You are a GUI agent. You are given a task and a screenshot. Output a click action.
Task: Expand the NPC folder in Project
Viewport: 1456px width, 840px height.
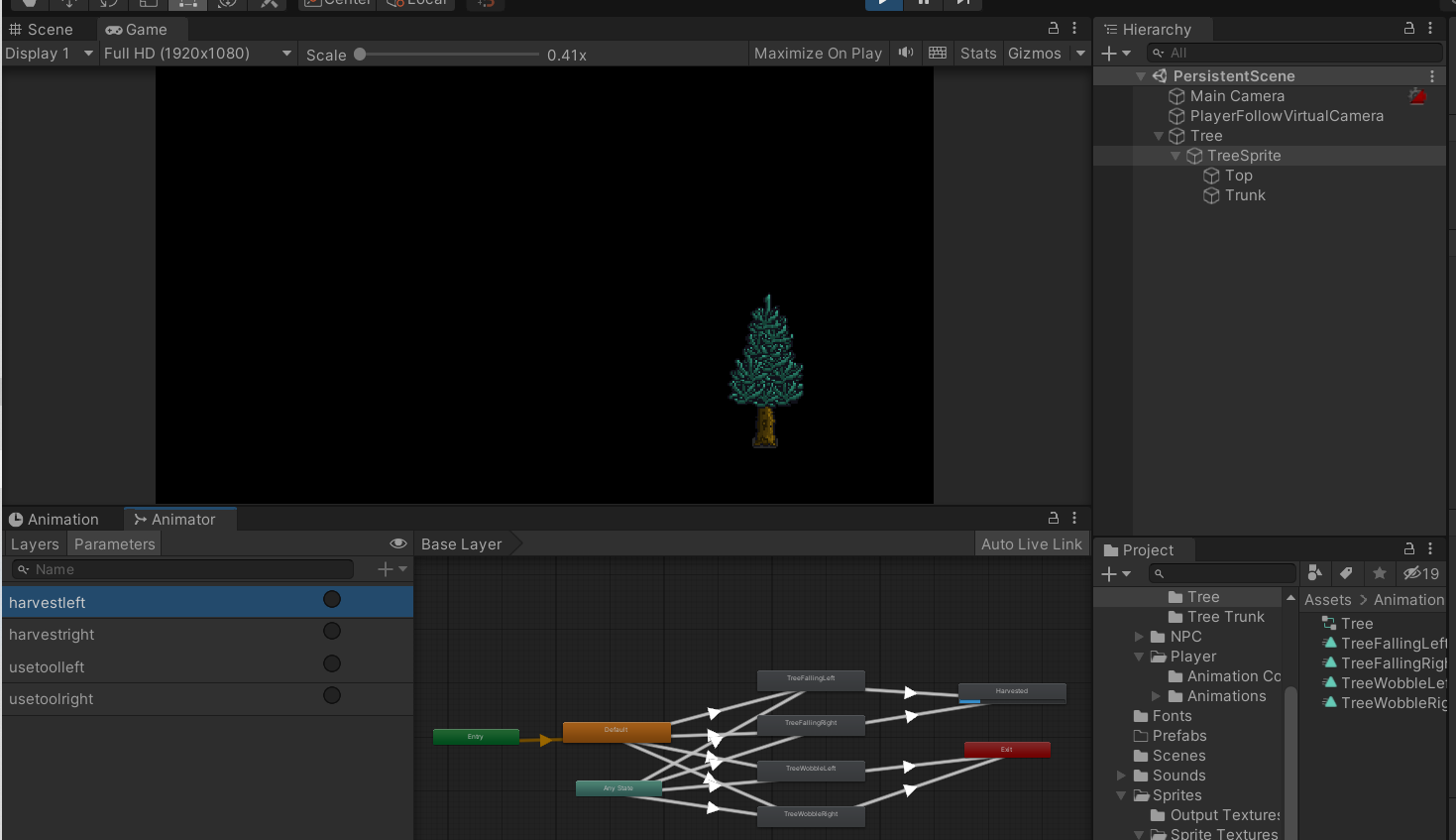point(1139,637)
